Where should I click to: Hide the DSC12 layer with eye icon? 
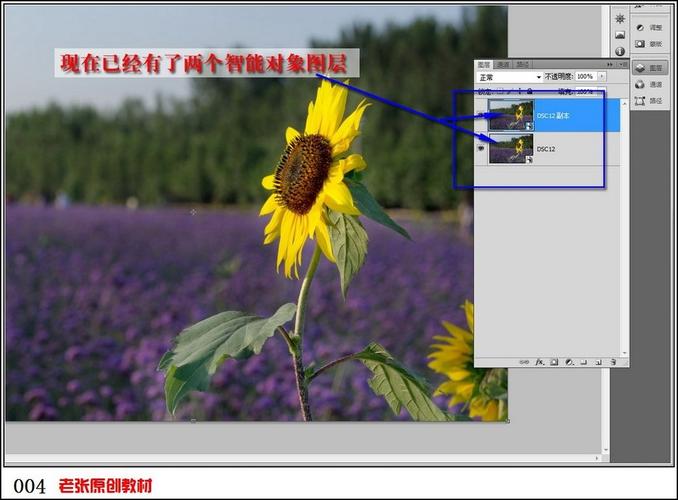pyautogui.click(x=481, y=148)
